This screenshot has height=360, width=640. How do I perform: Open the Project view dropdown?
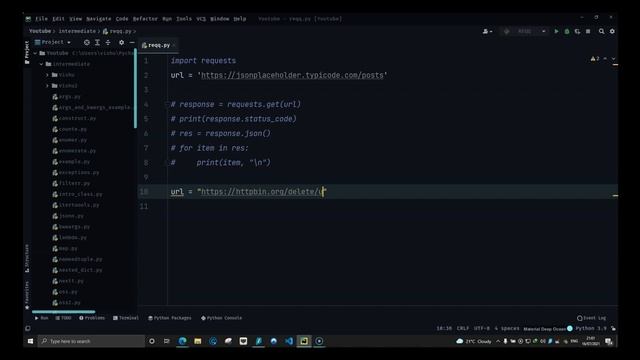click(x=53, y=42)
